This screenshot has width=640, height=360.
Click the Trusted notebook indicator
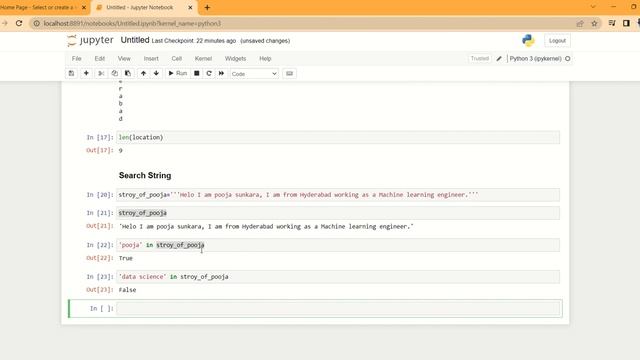click(x=480, y=59)
